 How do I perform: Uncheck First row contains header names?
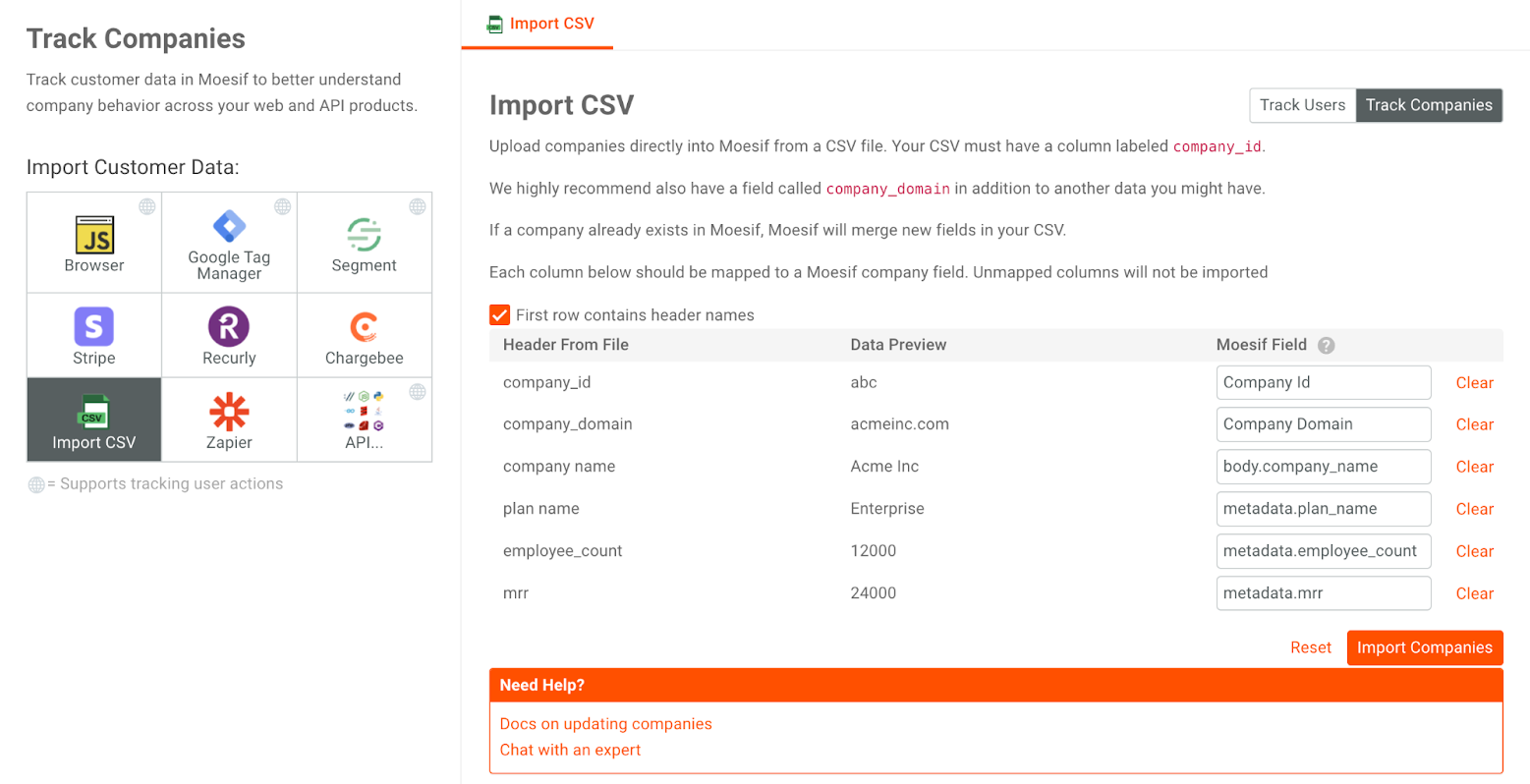point(499,314)
